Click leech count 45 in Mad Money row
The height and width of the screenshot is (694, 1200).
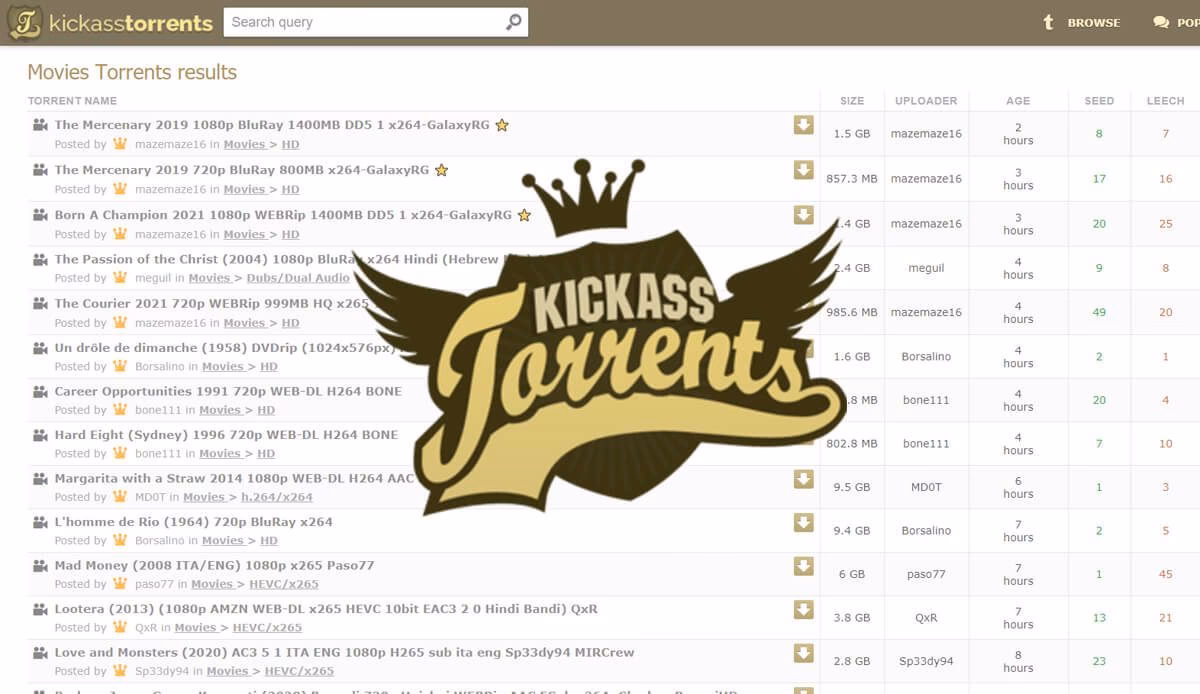coord(1165,575)
